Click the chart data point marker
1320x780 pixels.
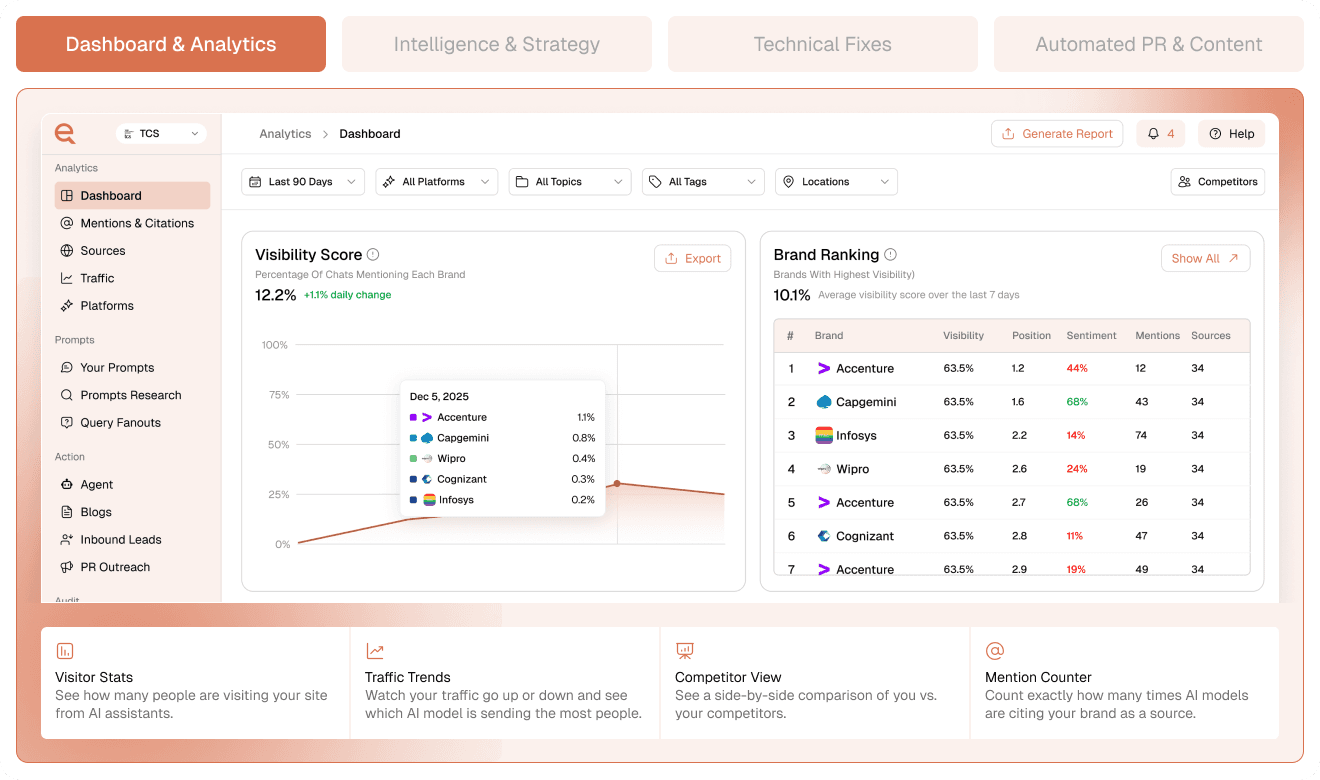617,484
